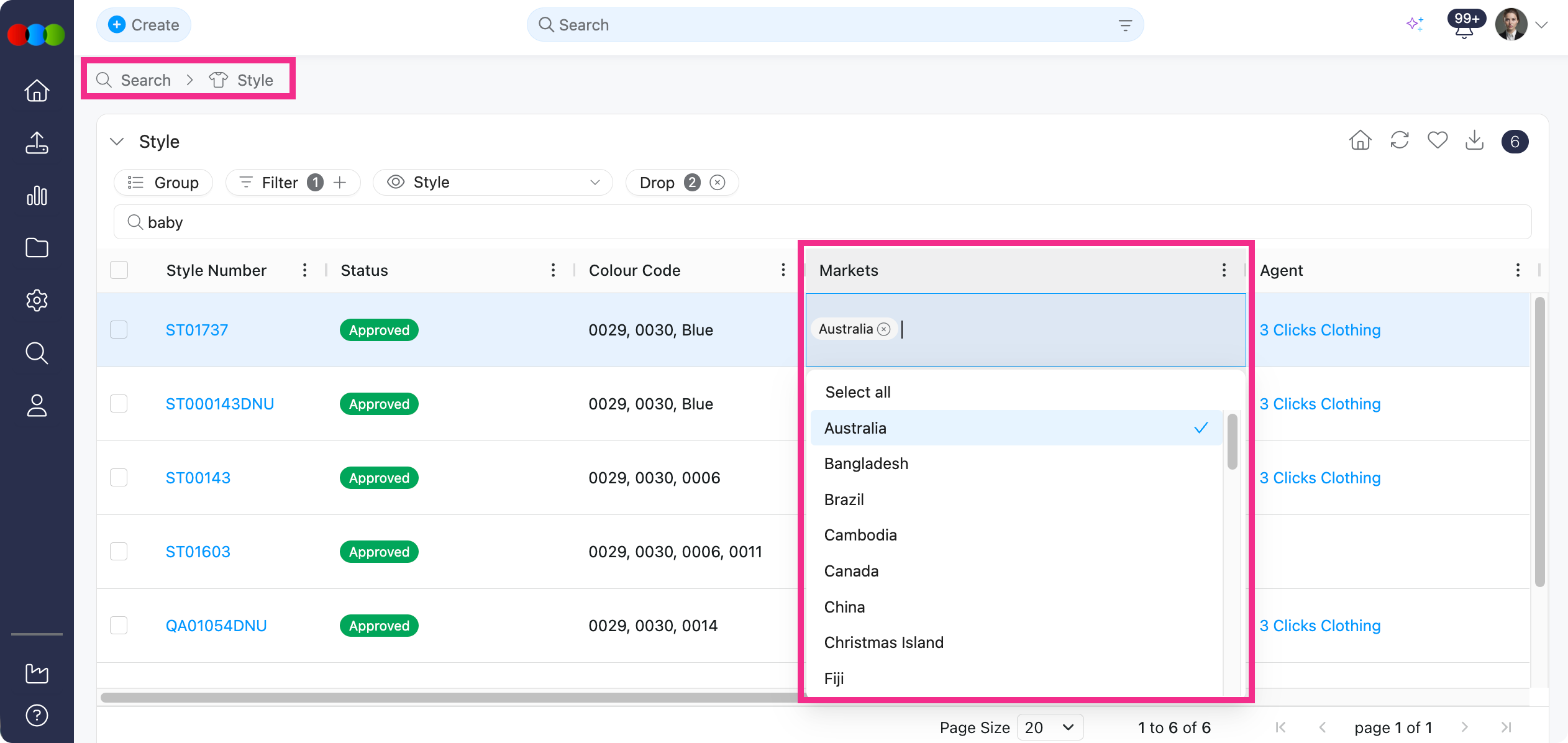
Task: Select the checkbox for ST00143 row
Action: coord(119,477)
